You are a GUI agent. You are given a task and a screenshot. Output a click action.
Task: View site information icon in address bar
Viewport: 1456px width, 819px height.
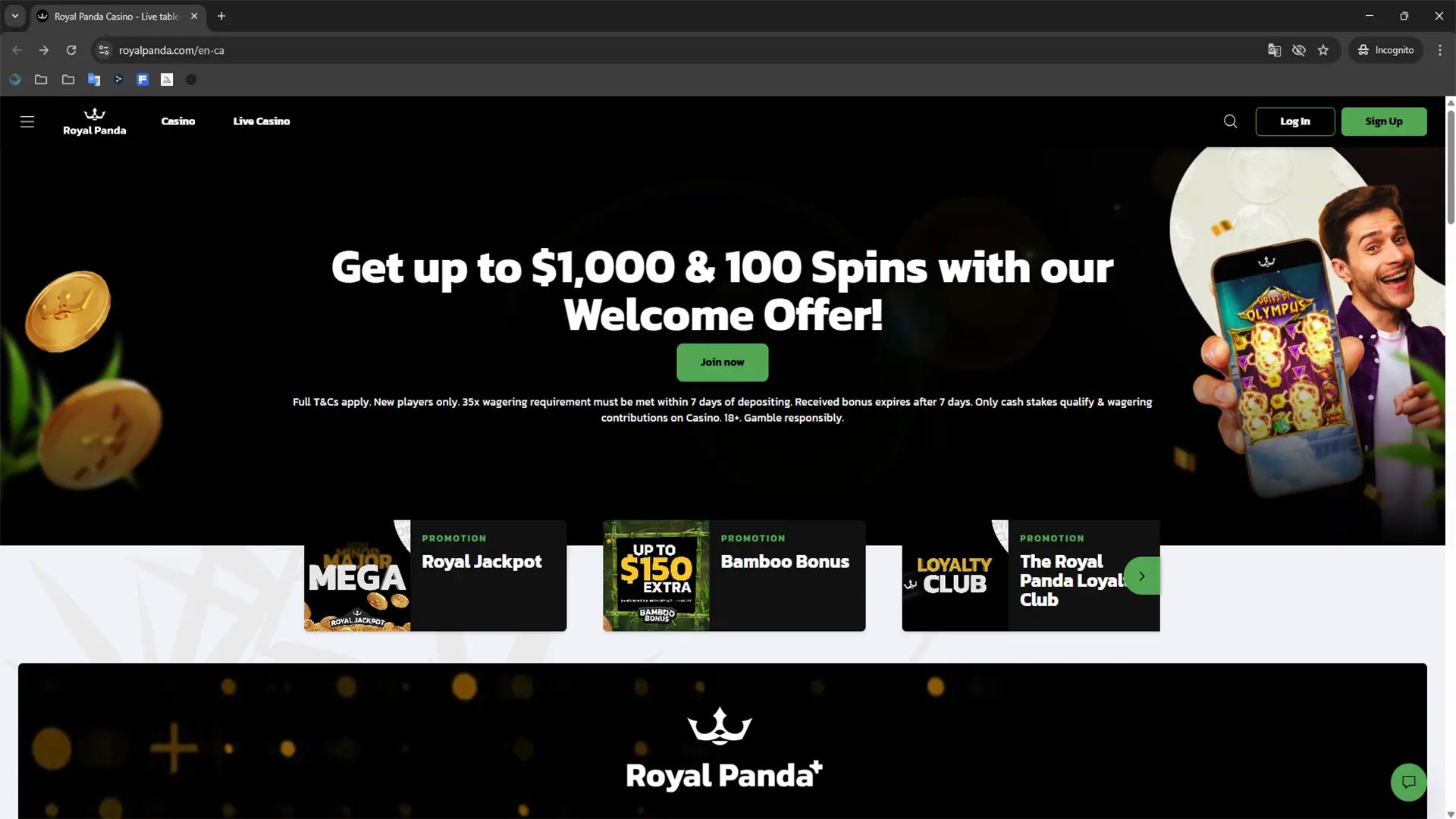(104, 50)
